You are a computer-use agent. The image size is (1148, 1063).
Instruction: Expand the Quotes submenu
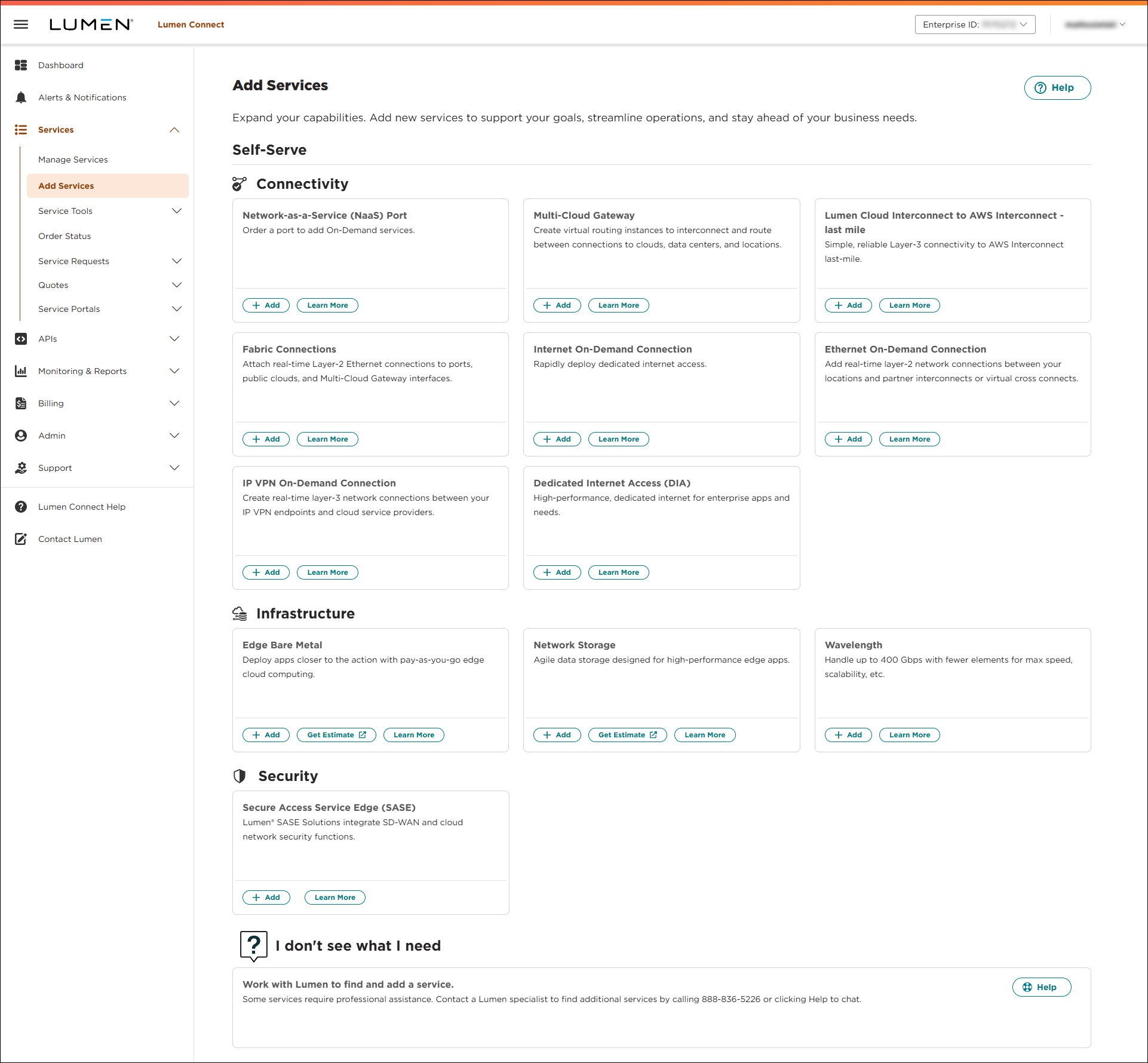click(x=177, y=285)
